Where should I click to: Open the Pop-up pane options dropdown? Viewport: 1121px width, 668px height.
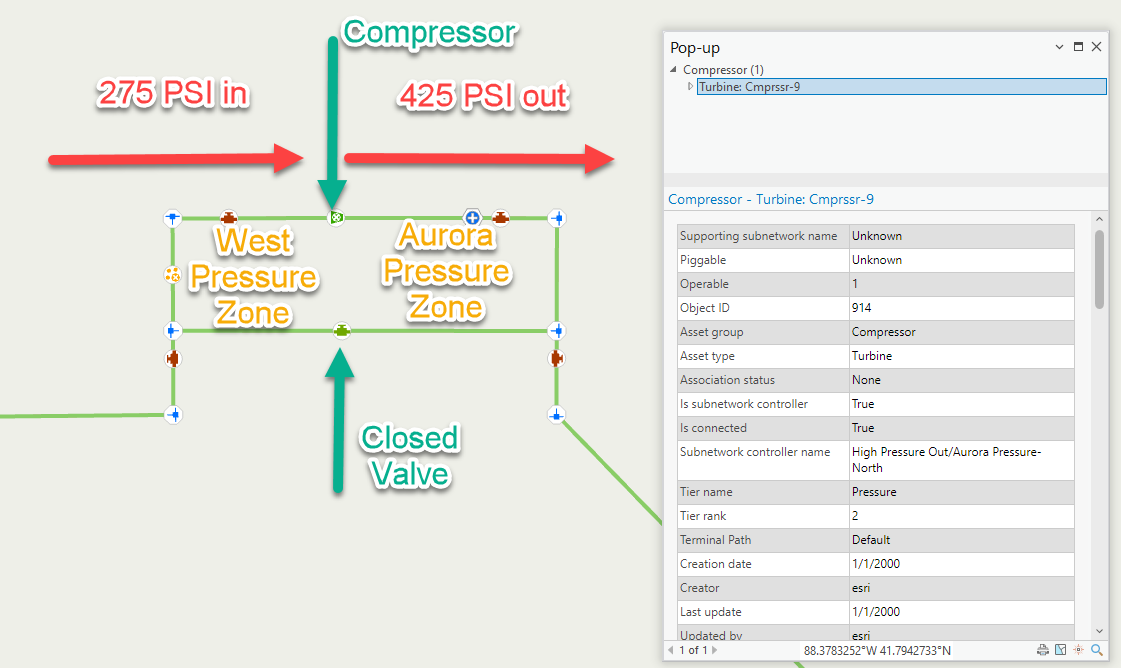click(1060, 47)
